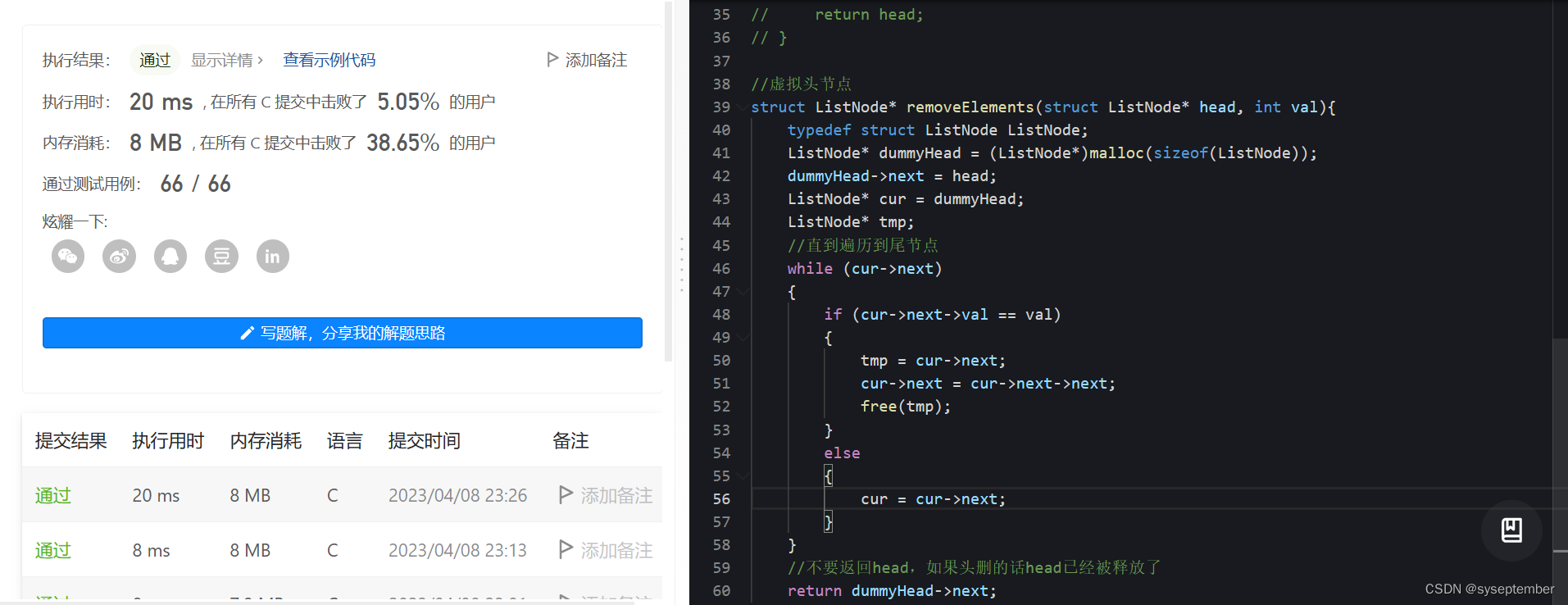
Task: Collapse code fold arrow at line 47
Action: (x=743, y=292)
